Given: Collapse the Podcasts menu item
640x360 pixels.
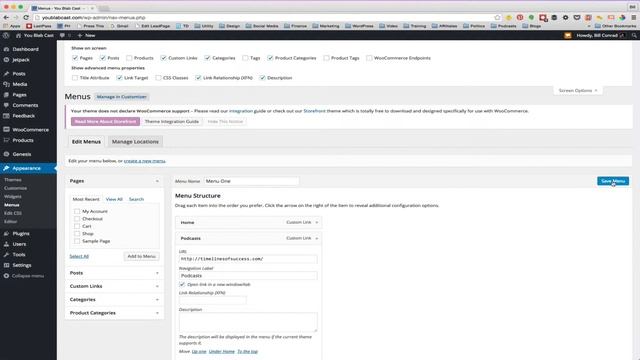Looking at the screenshot, I should tap(317, 238).
